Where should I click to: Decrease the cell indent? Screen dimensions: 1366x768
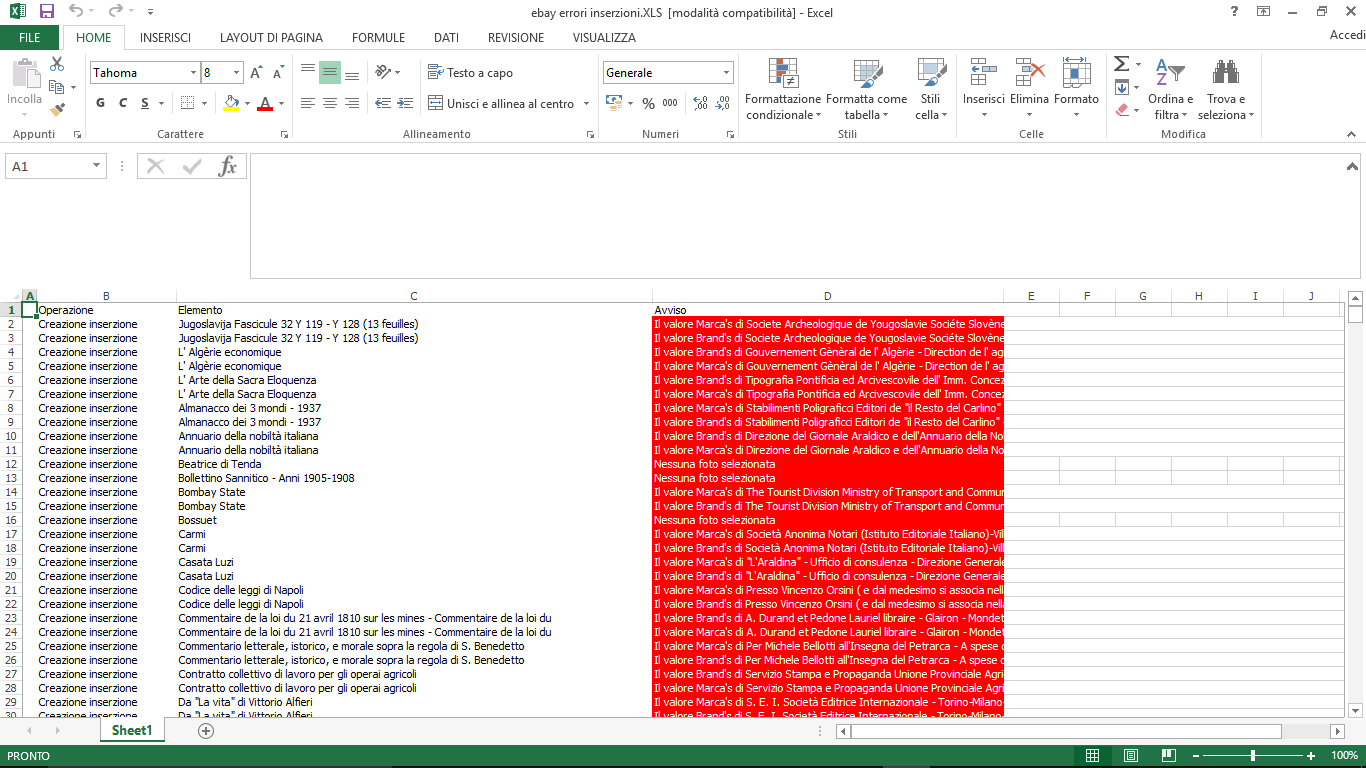[x=383, y=103]
